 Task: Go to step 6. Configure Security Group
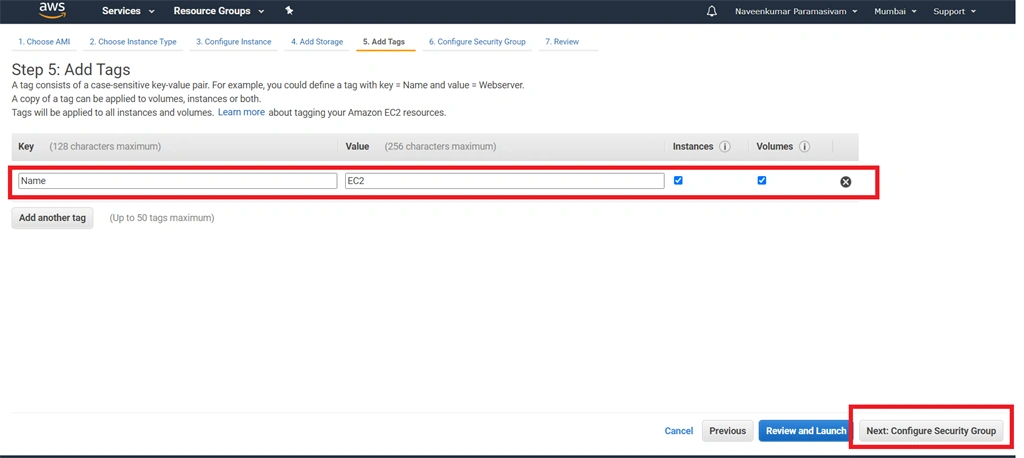tap(477, 42)
